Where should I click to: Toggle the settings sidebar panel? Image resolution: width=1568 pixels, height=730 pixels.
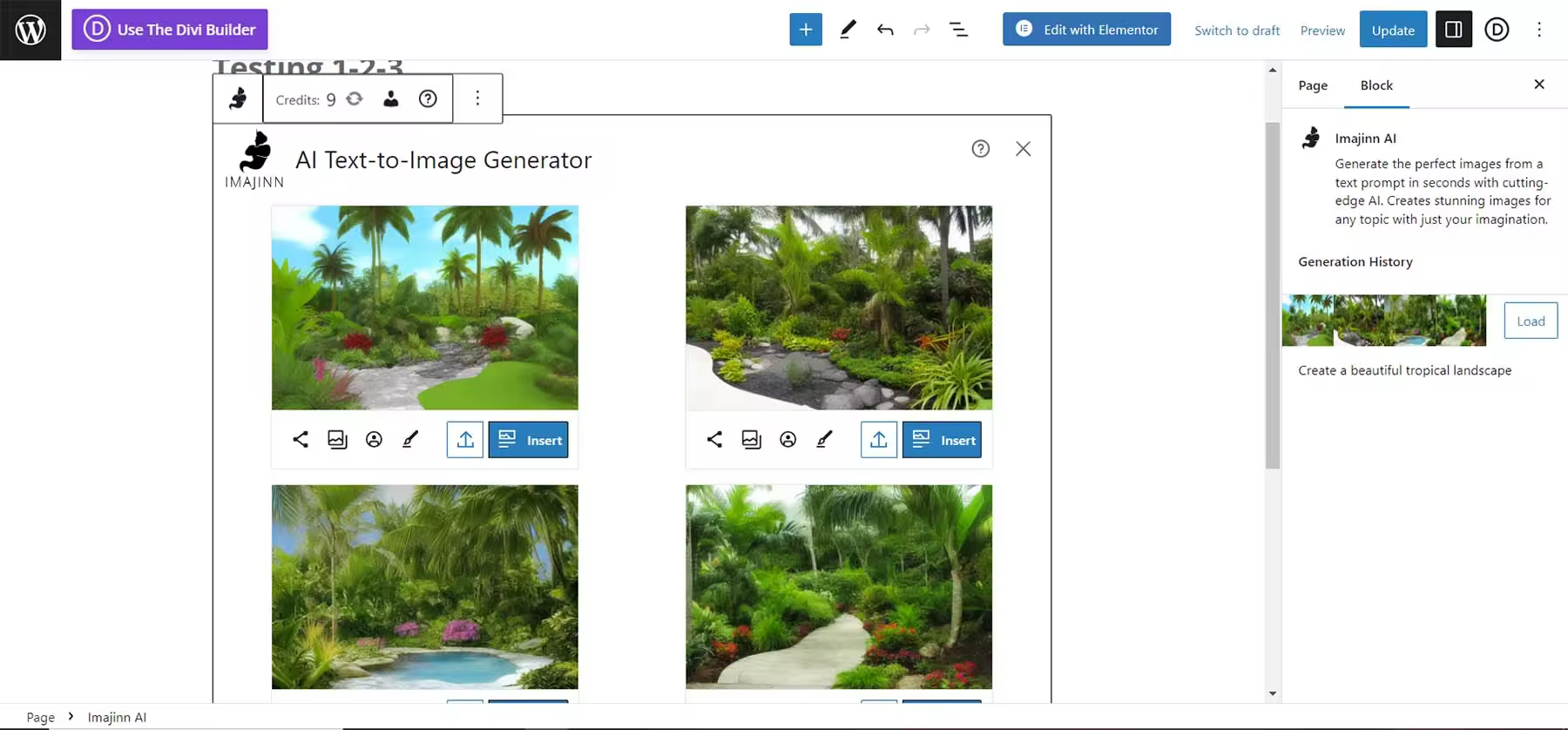pos(1454,30)
